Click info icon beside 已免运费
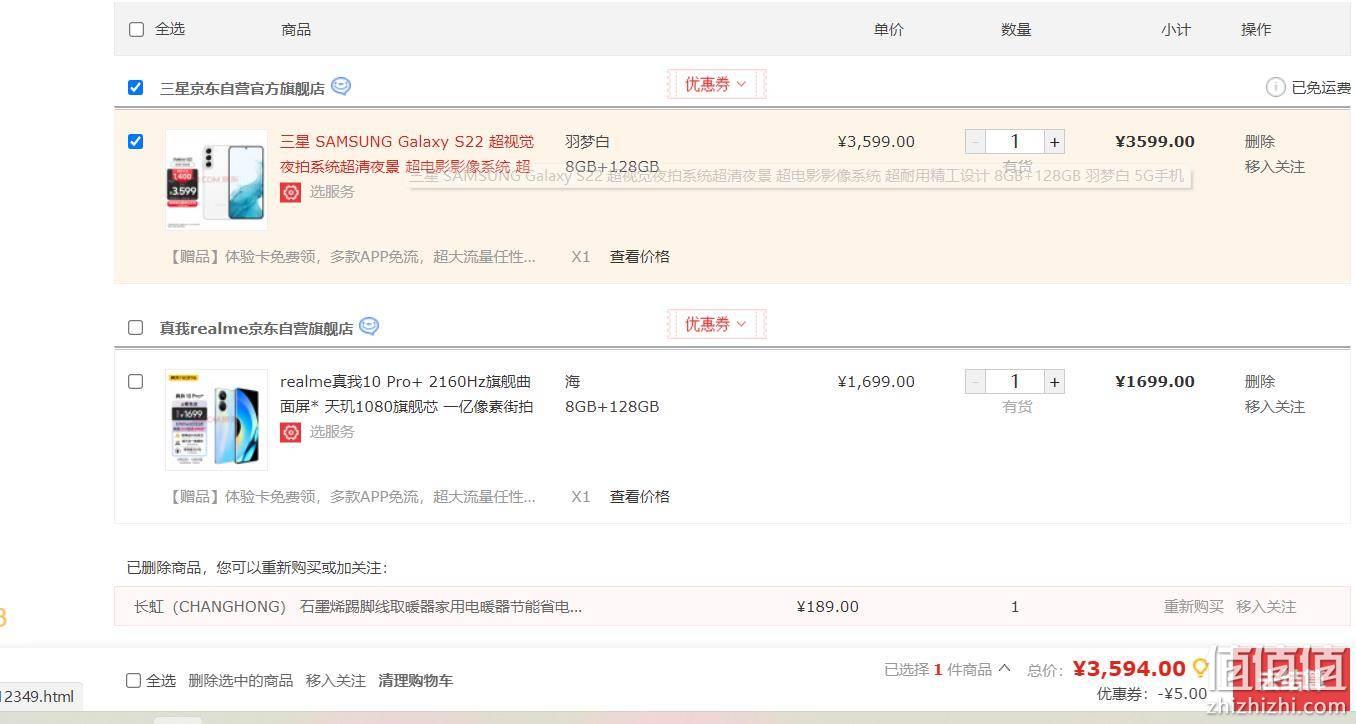 click(1275, 87)
